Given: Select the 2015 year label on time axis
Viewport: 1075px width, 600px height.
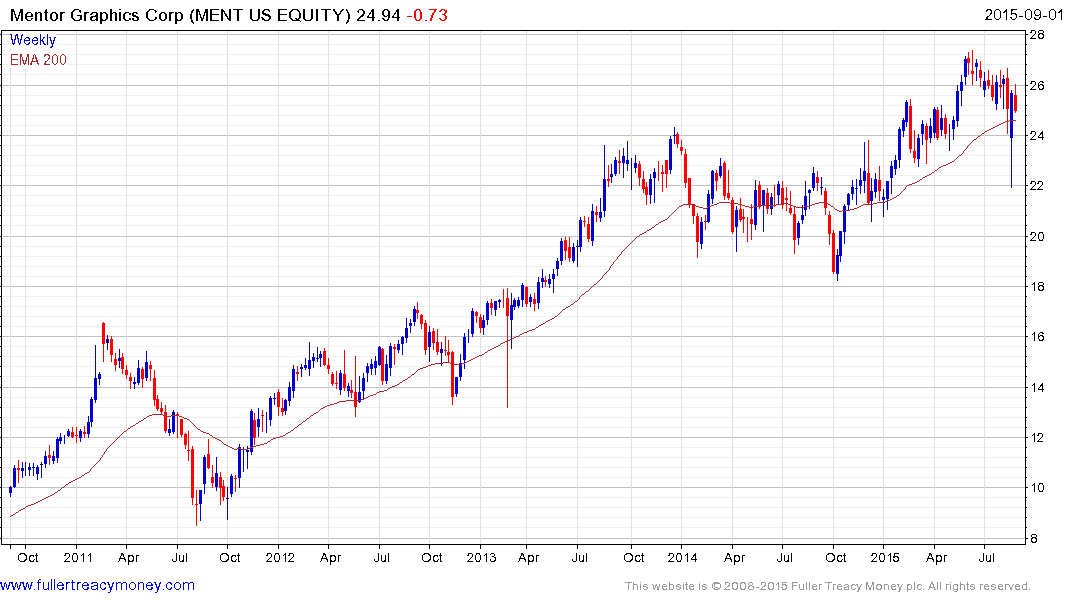Looking at the screenshot, I should tap(884, 557).
